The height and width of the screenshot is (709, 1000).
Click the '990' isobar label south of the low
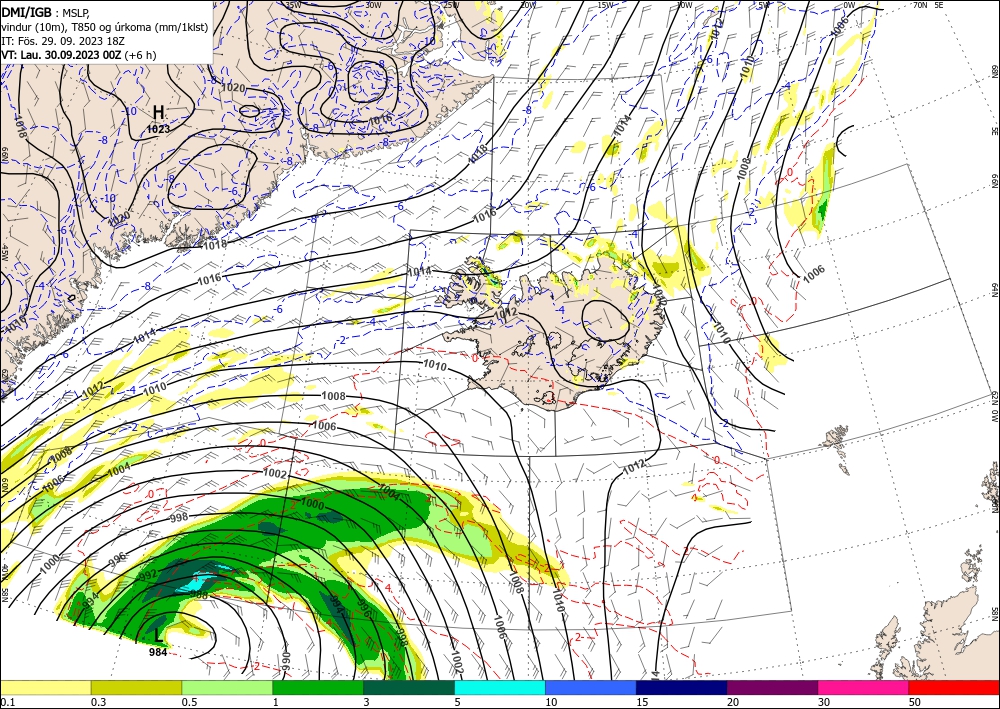click(286, 661)
